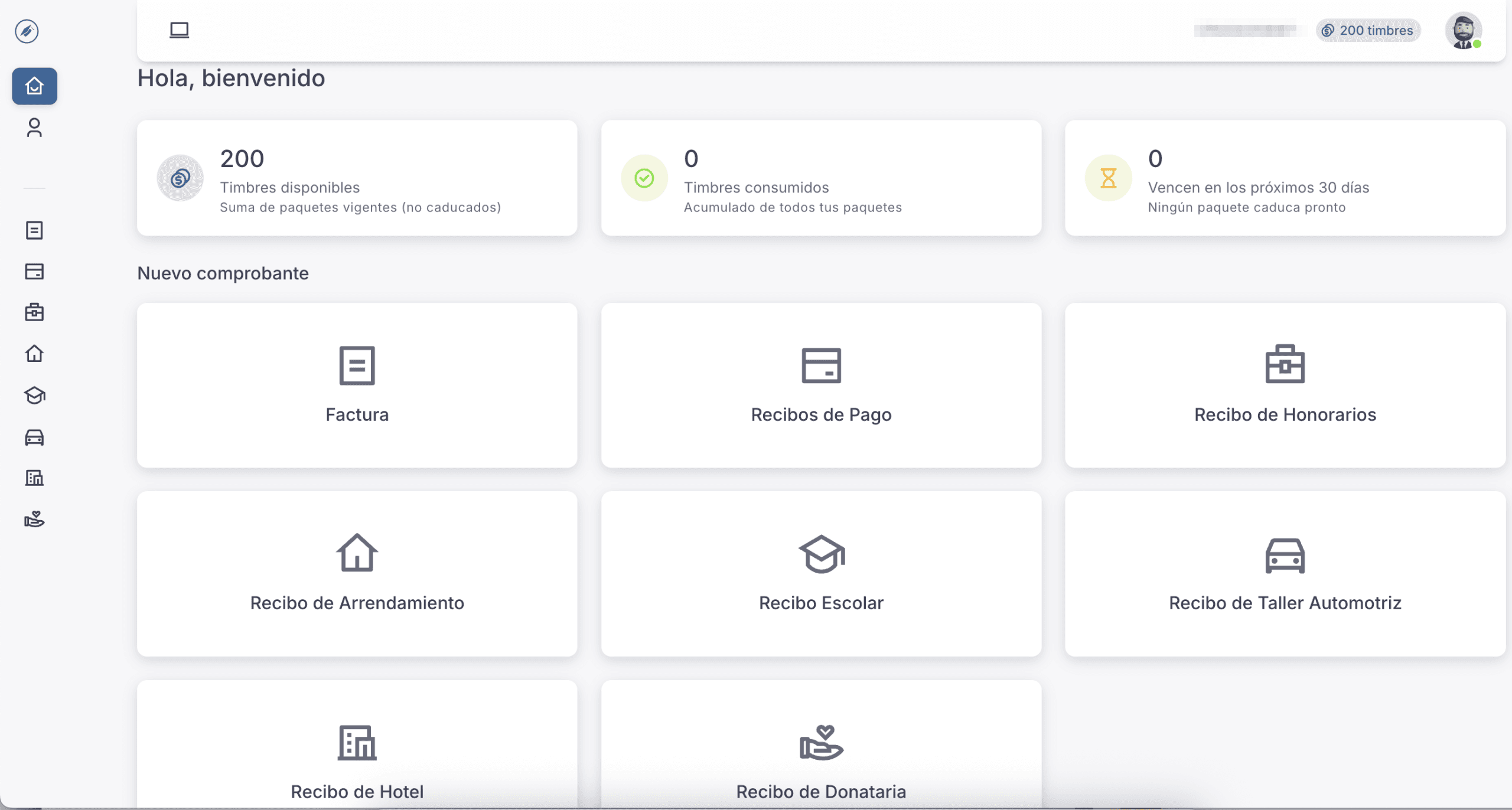This screenshot has height=810, width=1512.
Task: Open the user profile icon in the sidebar
Action: (34, 128)
